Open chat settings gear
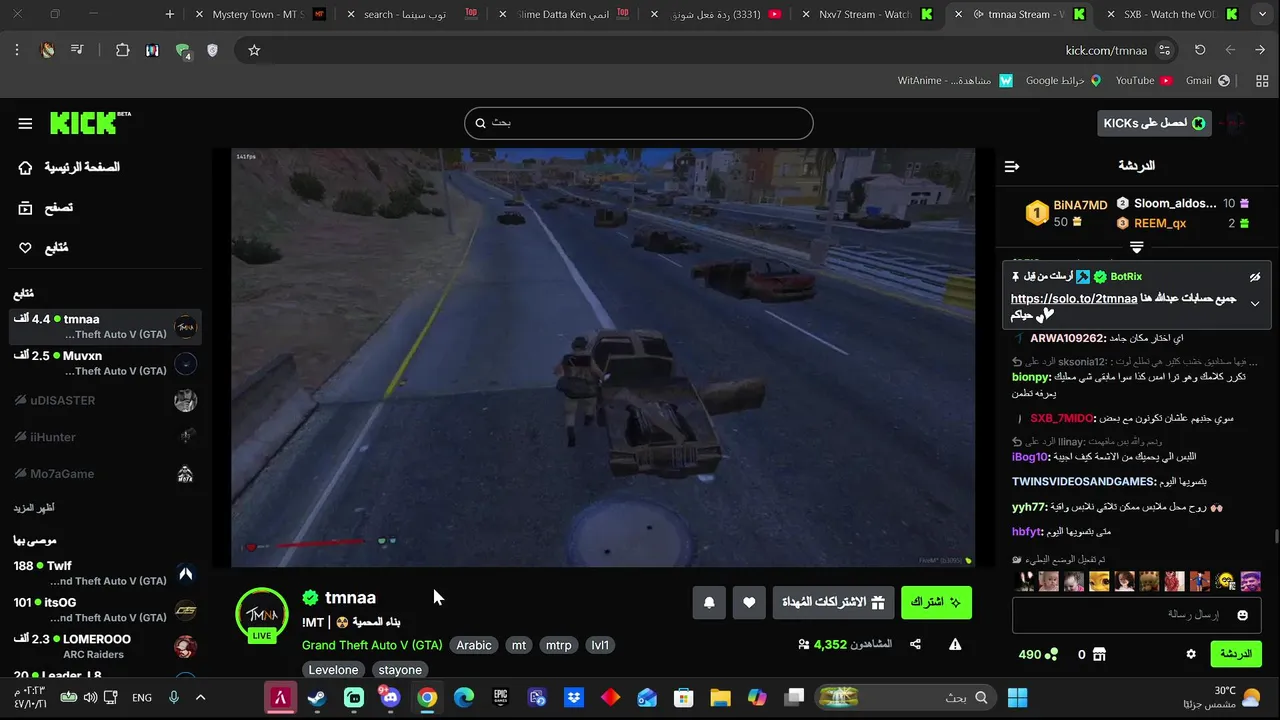The height and width of the screenshot is (720, 1280). (1191, 654)
